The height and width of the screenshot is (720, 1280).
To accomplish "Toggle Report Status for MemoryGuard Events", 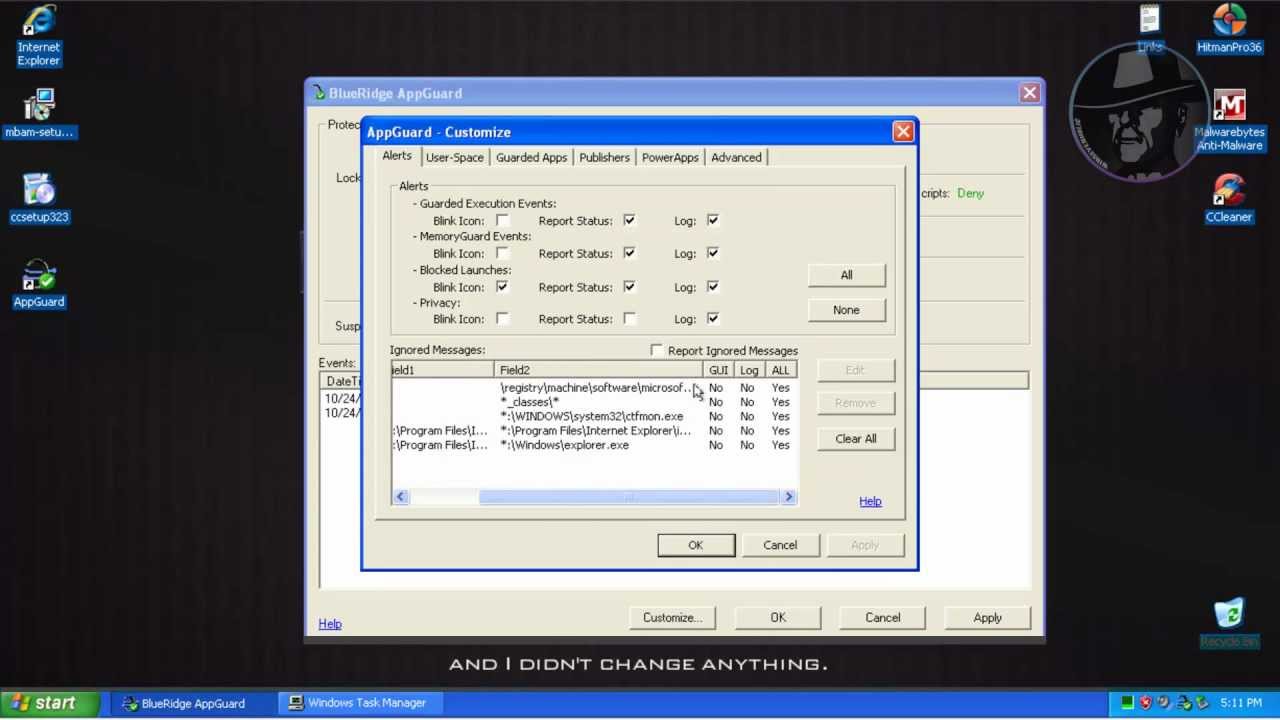I will pos(629,253).
